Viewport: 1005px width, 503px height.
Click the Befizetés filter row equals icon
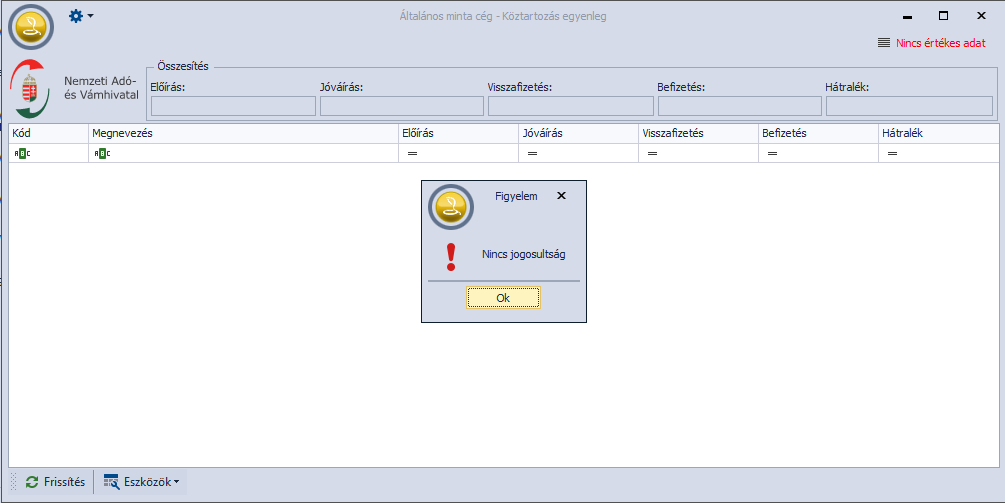tap(771, 153)
